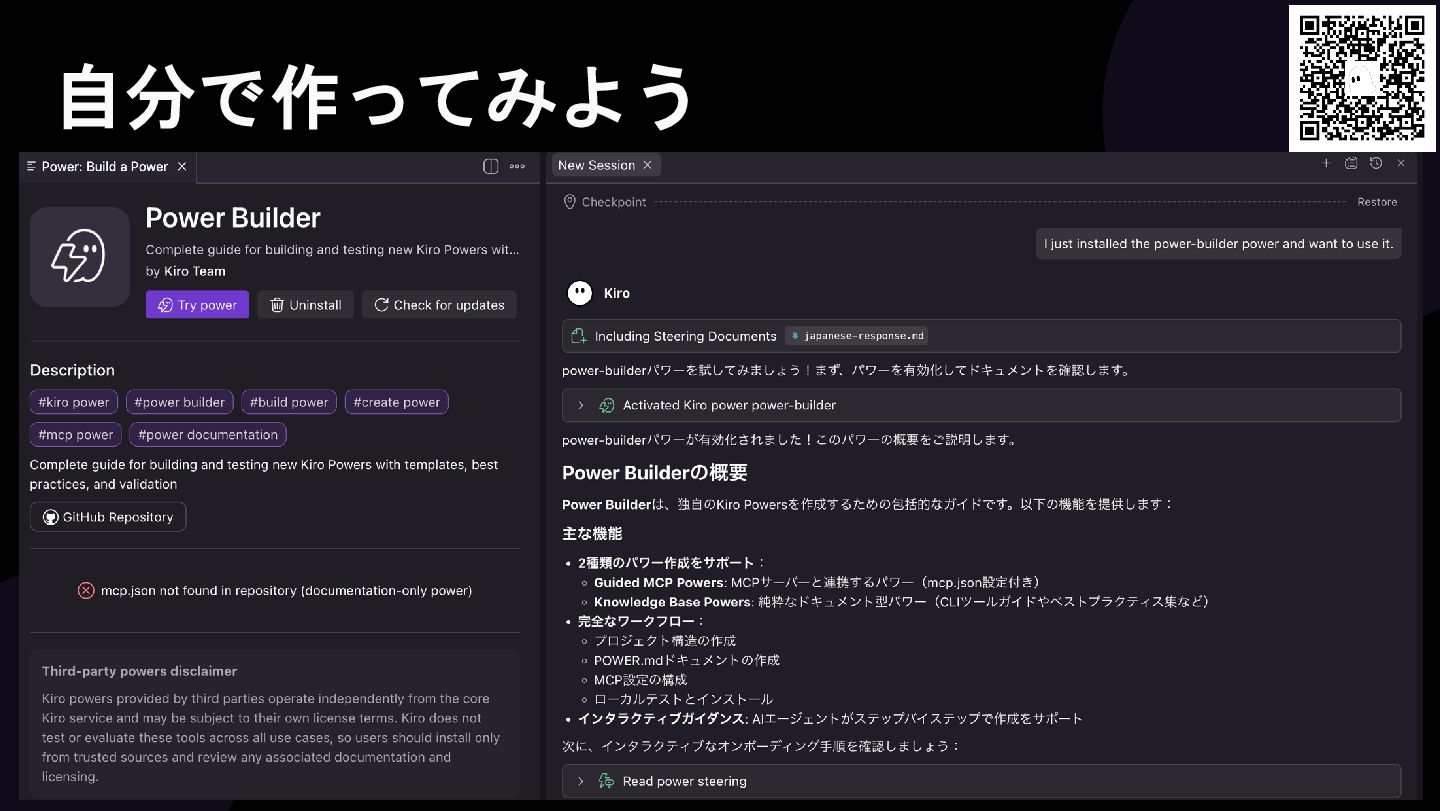Click the 'MCP設定の構成' bullet
Viewport: 1440px width, 811px height.
click(x=640, y=679)
